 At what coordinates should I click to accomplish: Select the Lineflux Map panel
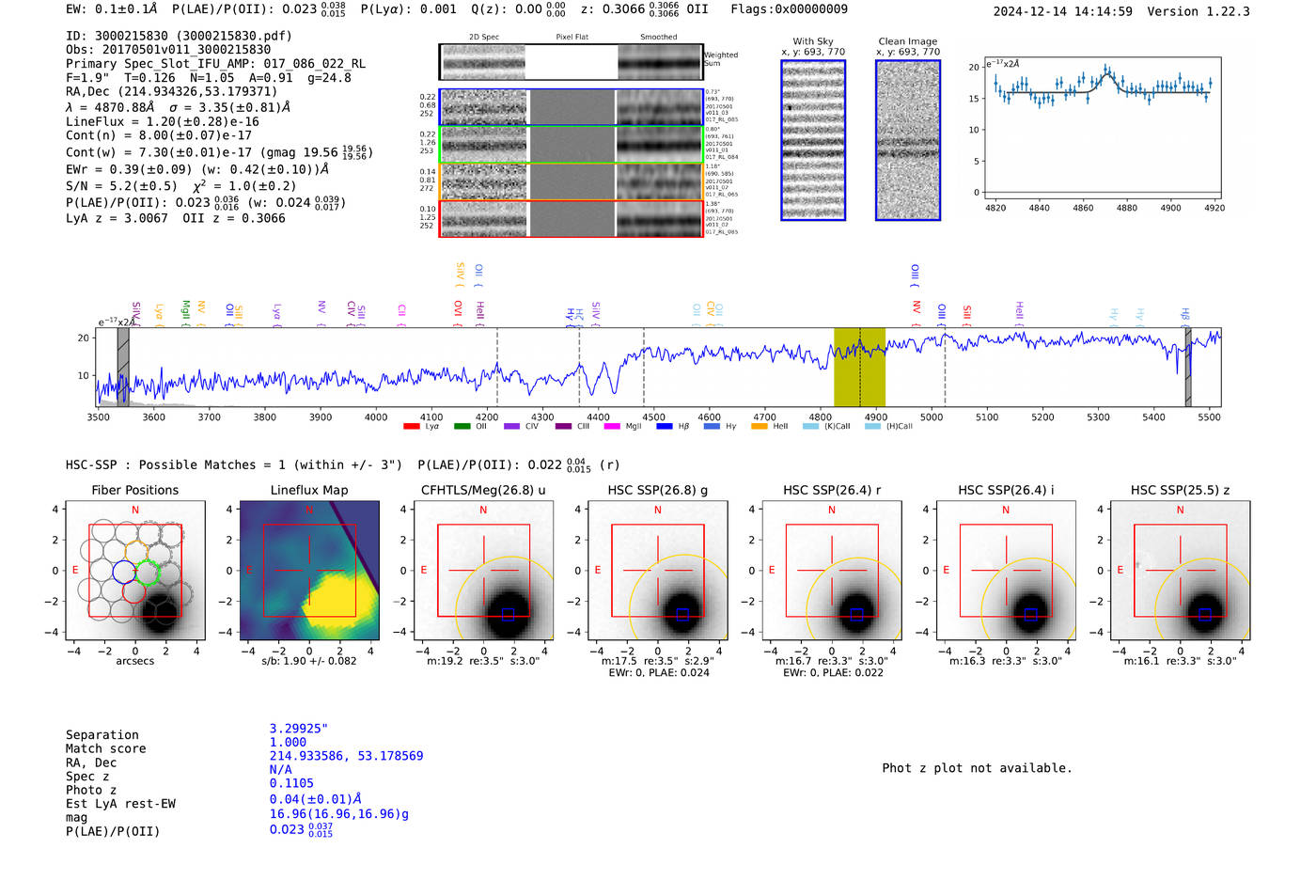click(x=309, y=572)
